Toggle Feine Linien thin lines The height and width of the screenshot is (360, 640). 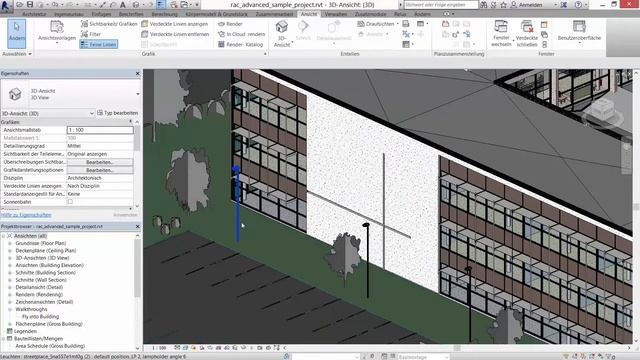pyautogui.click(x=99, y=44)
